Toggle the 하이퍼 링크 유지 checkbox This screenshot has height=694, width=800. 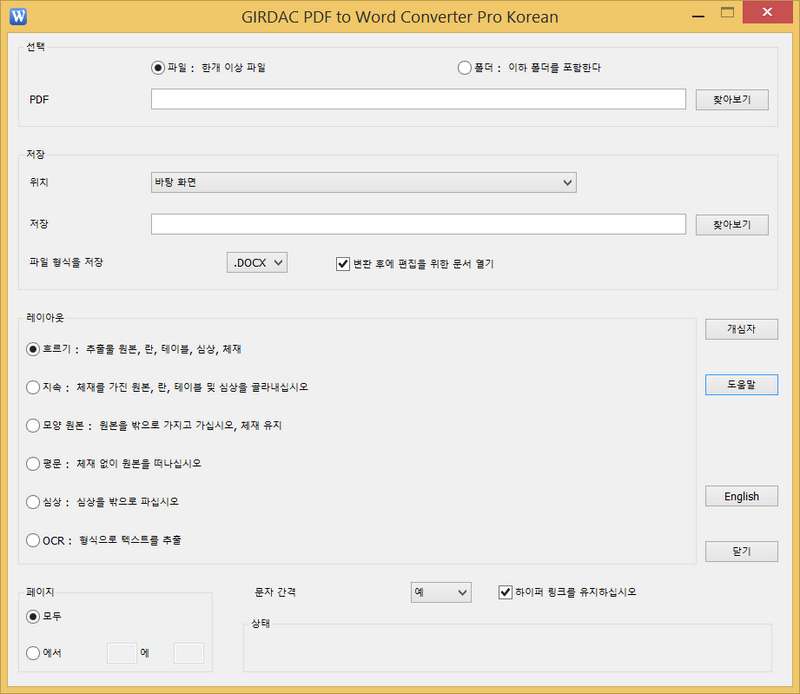[x=505, y=592]
